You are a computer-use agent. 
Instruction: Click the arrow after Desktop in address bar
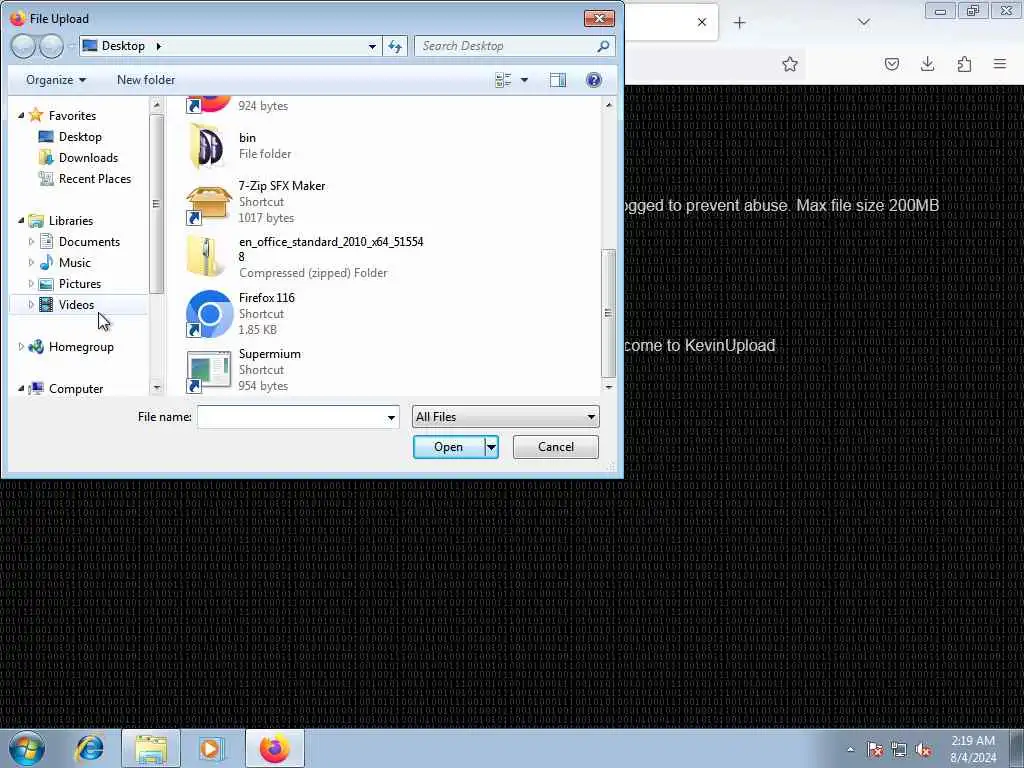pyautogui.click(x=158, y=46)
